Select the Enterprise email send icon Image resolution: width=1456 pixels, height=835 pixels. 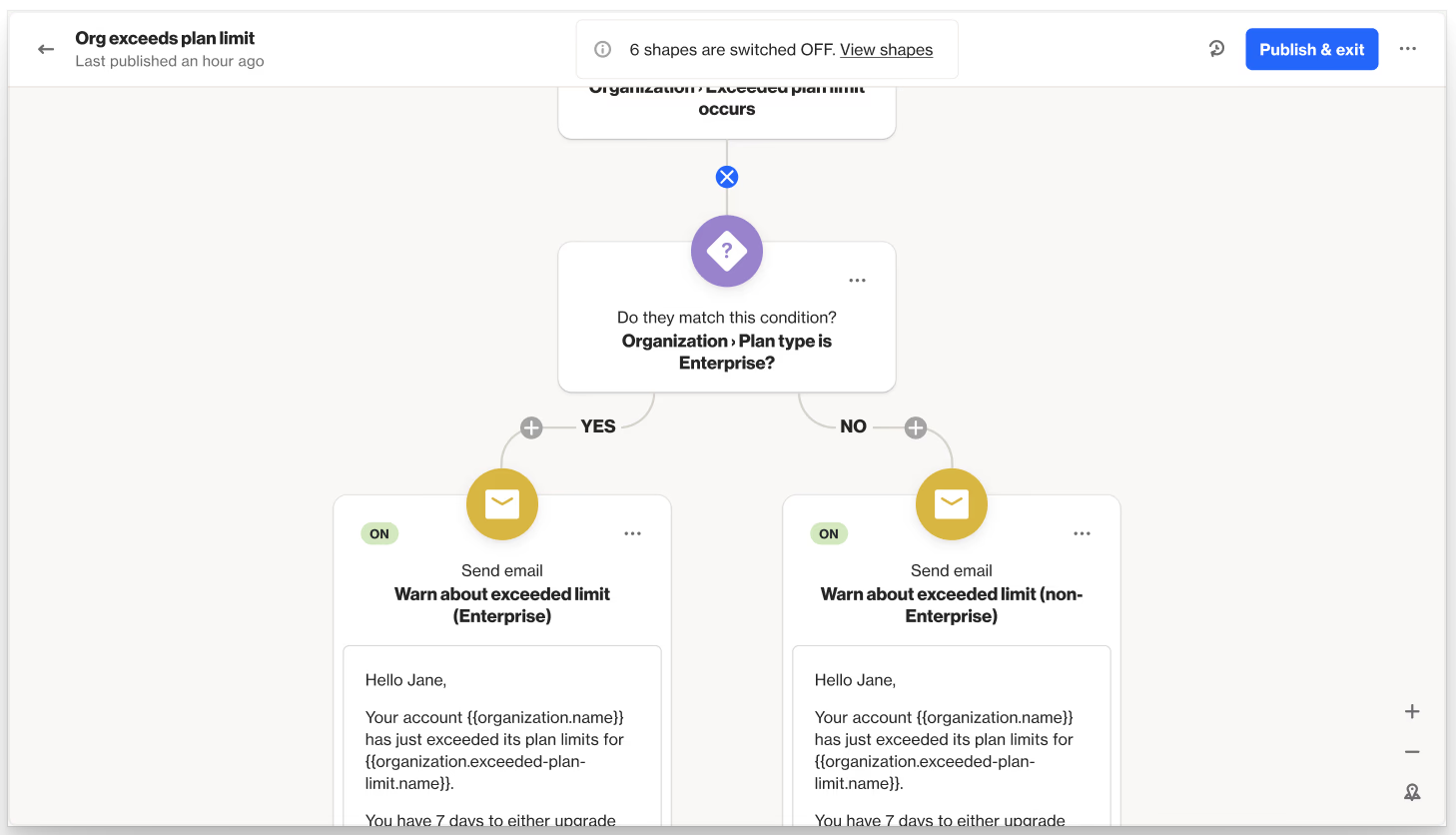(501, 504)
